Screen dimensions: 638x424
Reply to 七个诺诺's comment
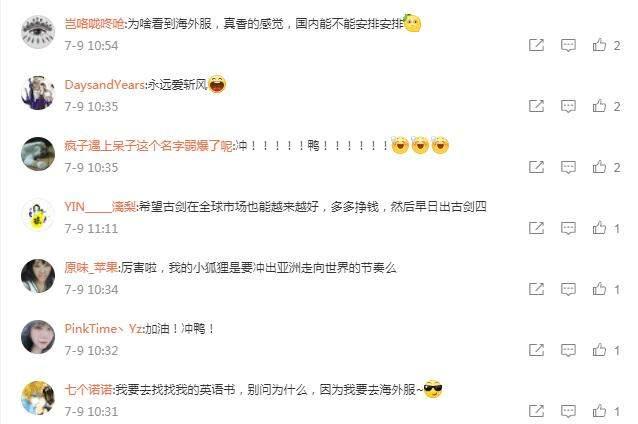568,411
